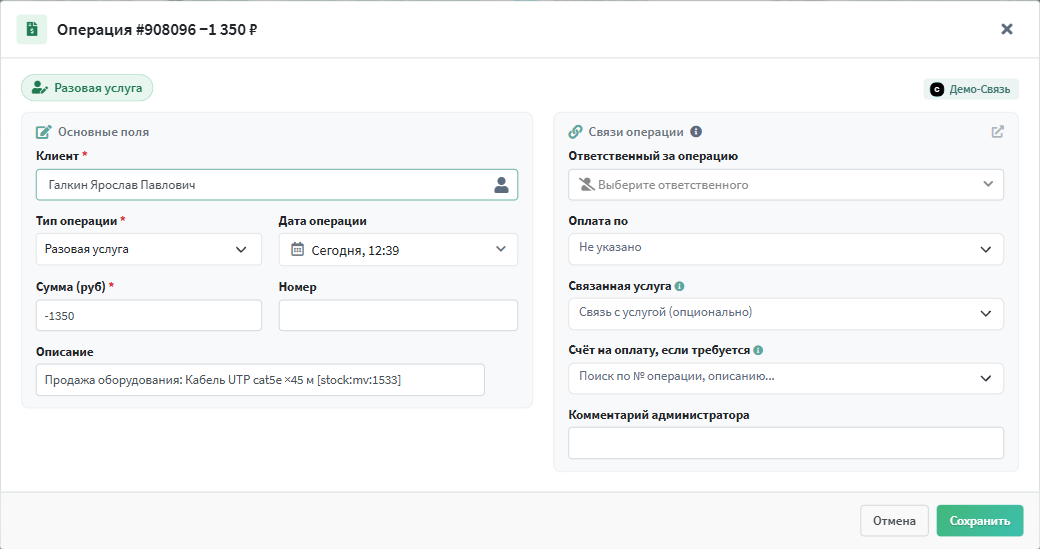Open operation links in external view icon
1040x549 pixels.
tap(997, 132)
